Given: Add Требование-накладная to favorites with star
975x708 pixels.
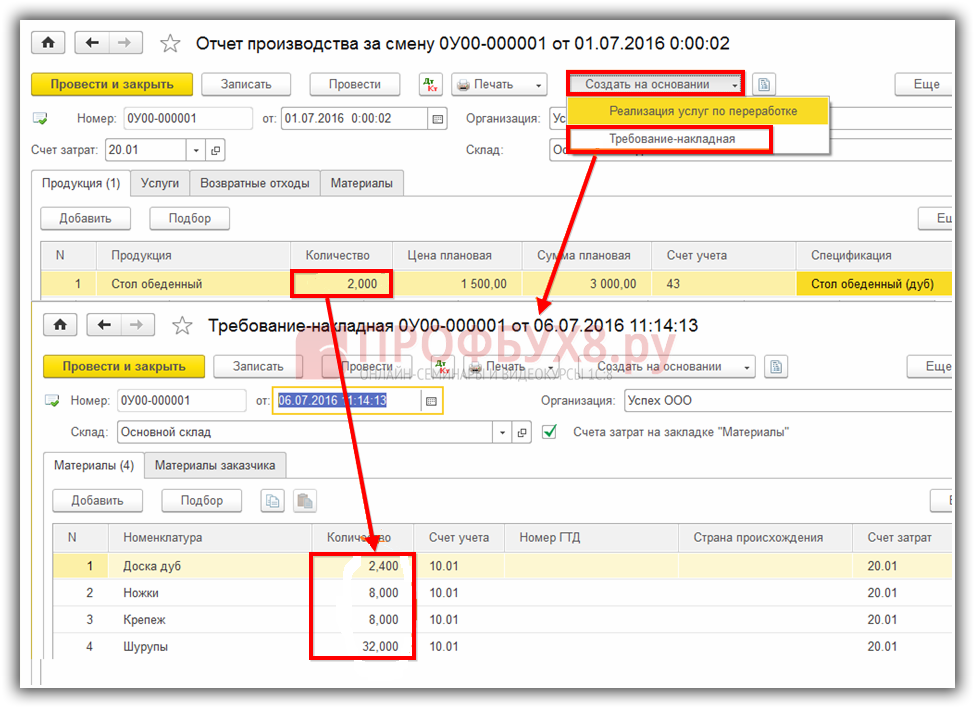Looking at the screenshot, I should point(182,326).
